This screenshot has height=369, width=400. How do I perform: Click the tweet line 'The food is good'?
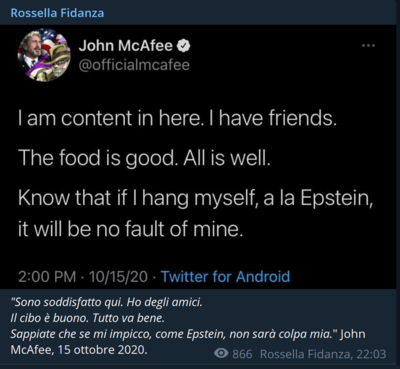click(x=144, y=158)
